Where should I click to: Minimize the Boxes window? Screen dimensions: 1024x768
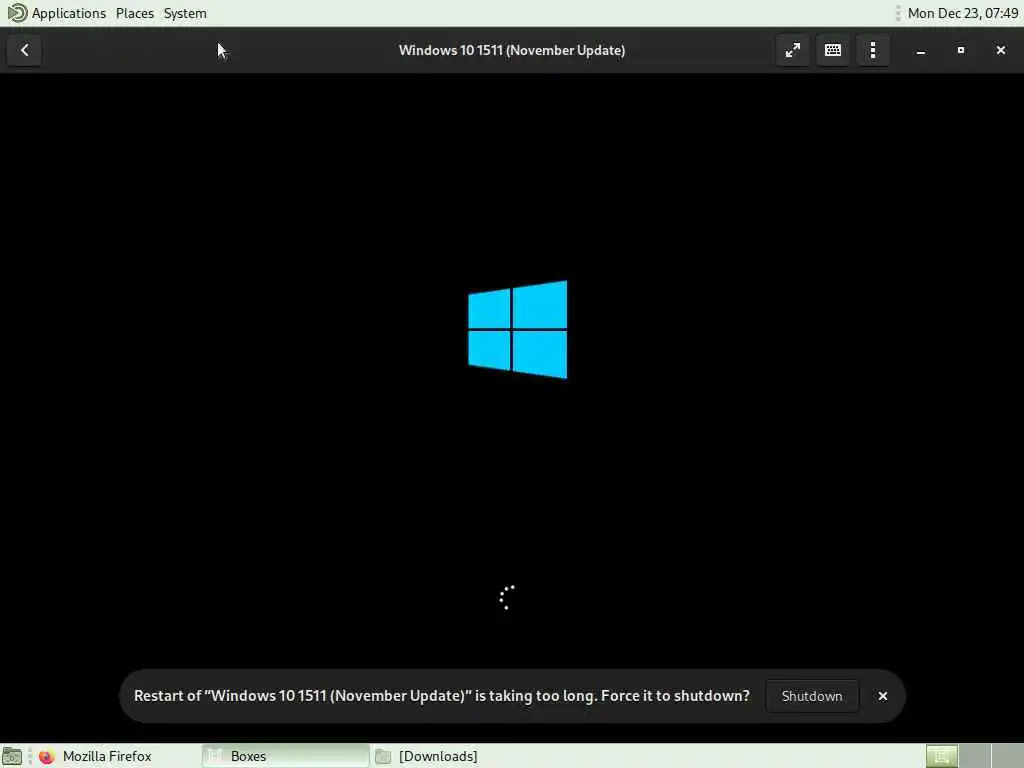(921, 50)
